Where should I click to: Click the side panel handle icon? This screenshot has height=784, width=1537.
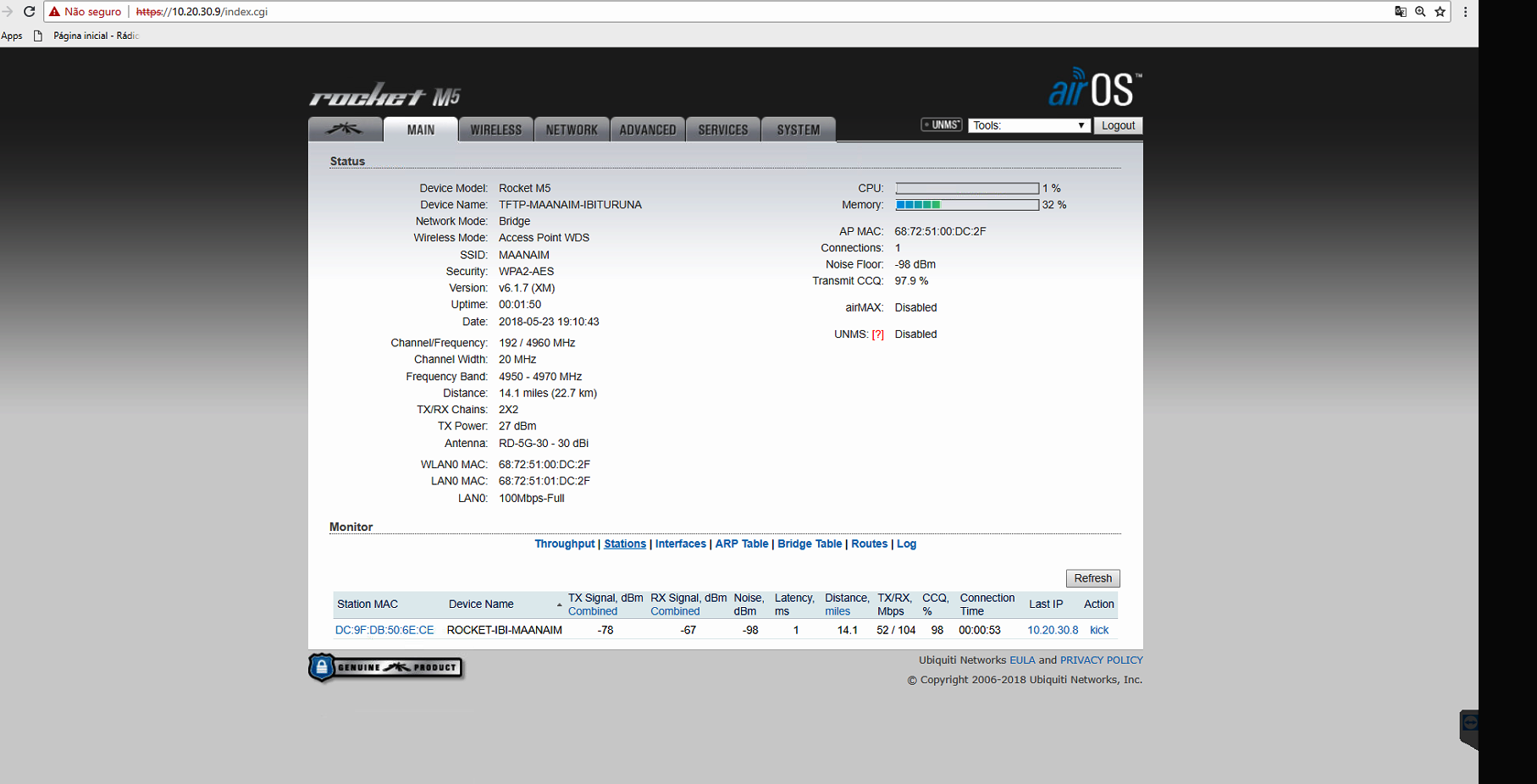point(1469,724)
